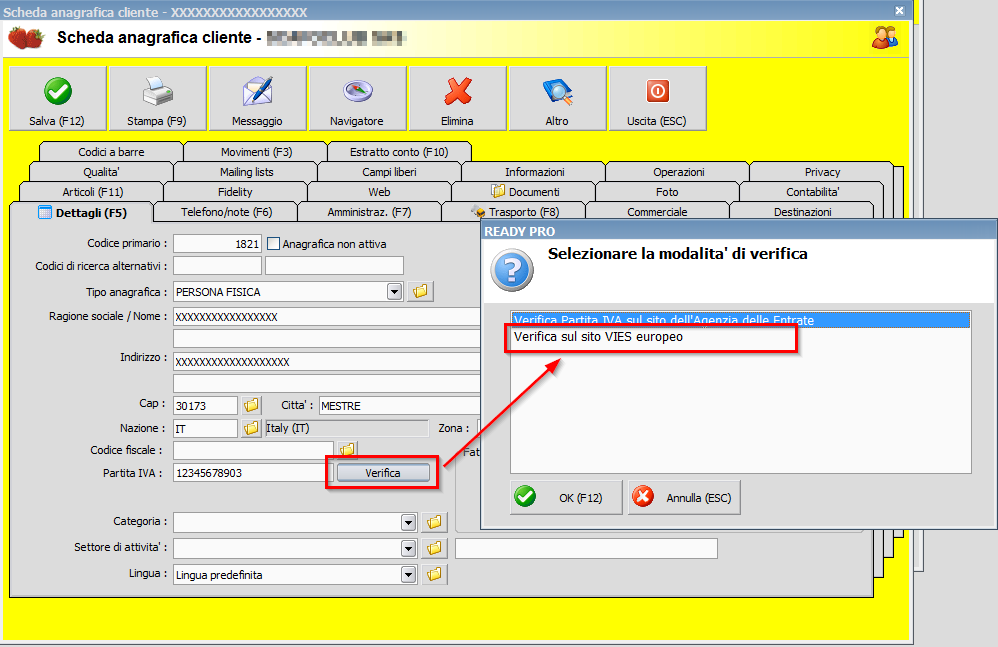Expand the Categoria dropdown
998x647 pixels.
(x=409, y=522)
